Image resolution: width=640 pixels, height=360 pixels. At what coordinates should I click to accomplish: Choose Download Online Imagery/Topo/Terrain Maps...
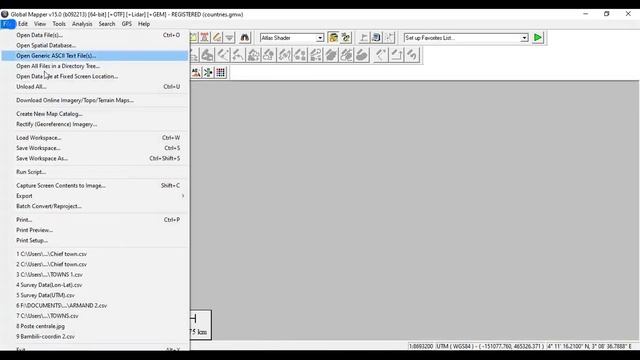95,100
